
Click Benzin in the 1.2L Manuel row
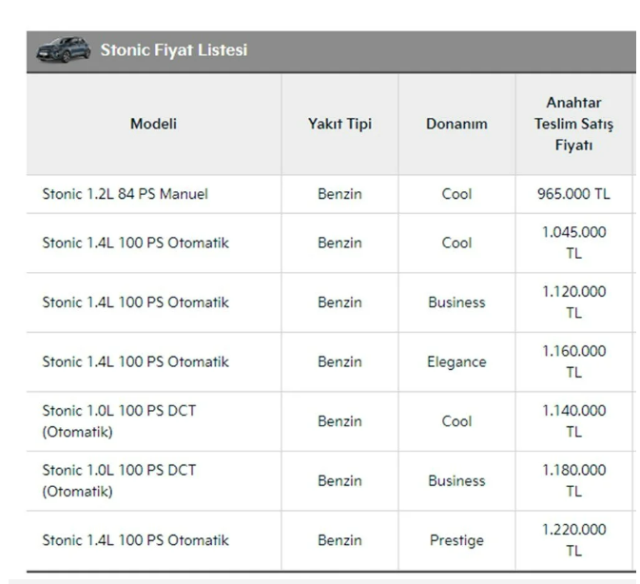[x=339, y=195]
